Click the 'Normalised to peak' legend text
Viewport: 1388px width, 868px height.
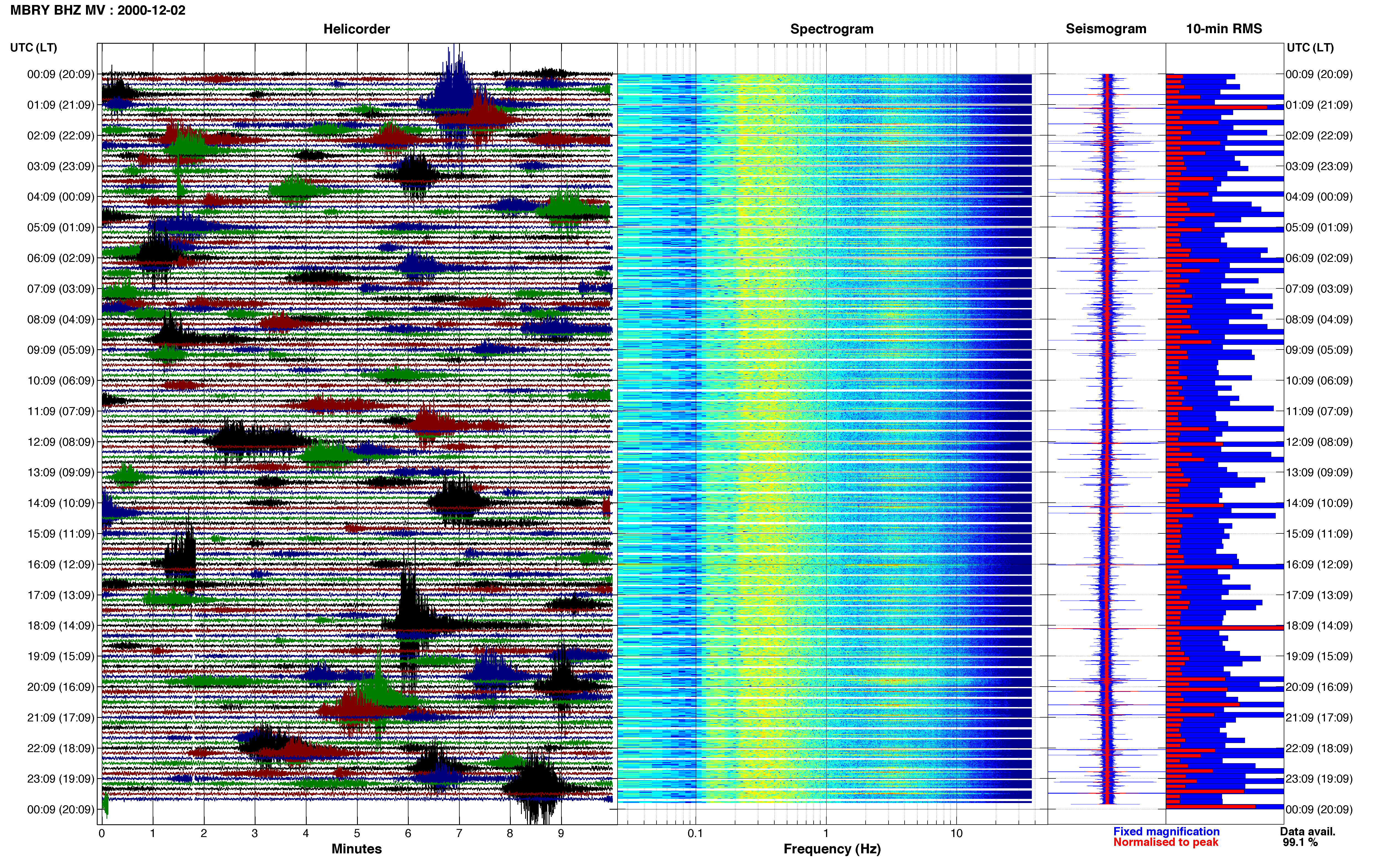pos(1165,842)
